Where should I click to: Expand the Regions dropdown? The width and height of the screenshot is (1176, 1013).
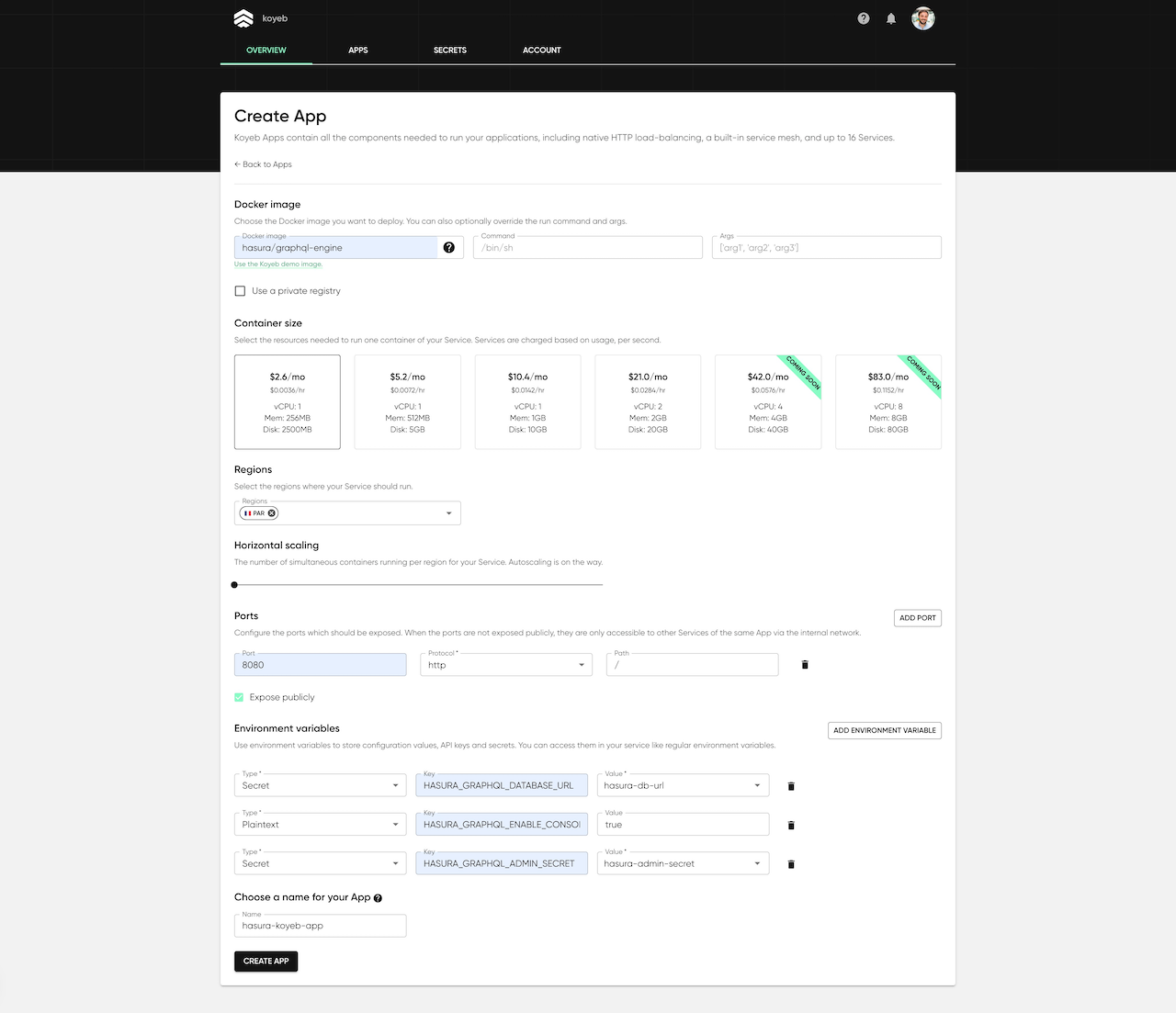[x=448, y=513]
